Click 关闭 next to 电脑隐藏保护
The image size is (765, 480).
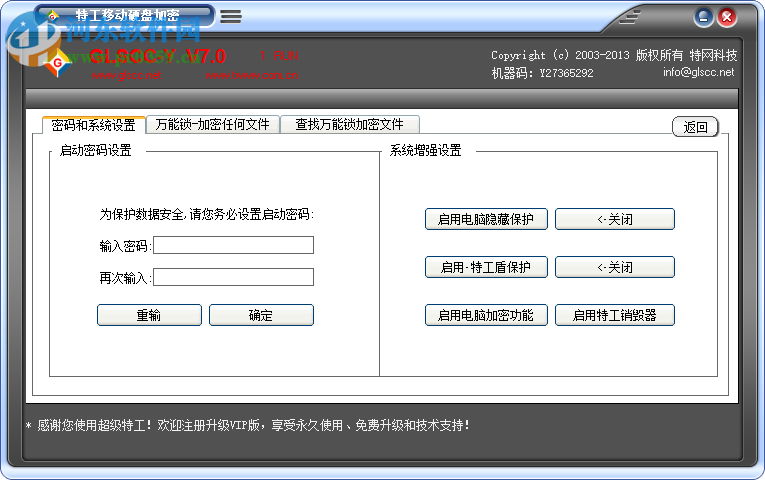coord(615,219)
